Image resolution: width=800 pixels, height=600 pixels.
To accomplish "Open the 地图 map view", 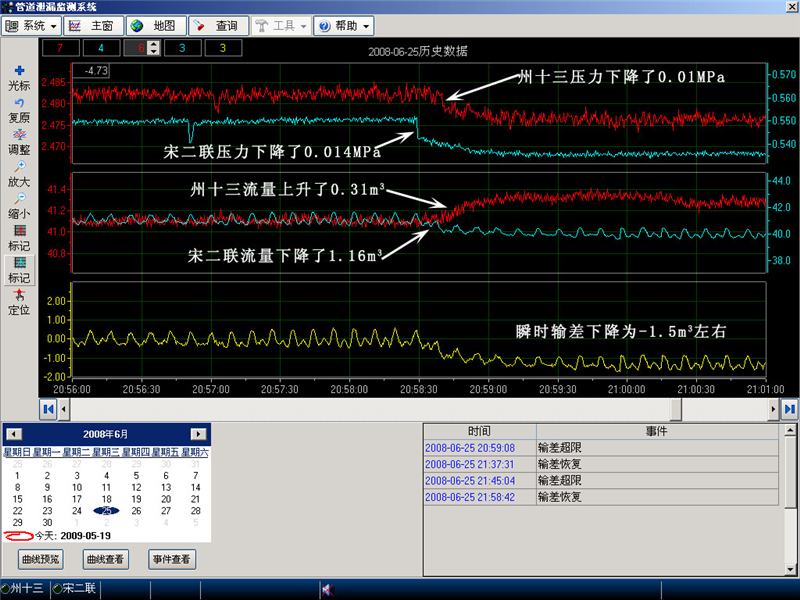I will pyautogui.click(x=156, y=25).
